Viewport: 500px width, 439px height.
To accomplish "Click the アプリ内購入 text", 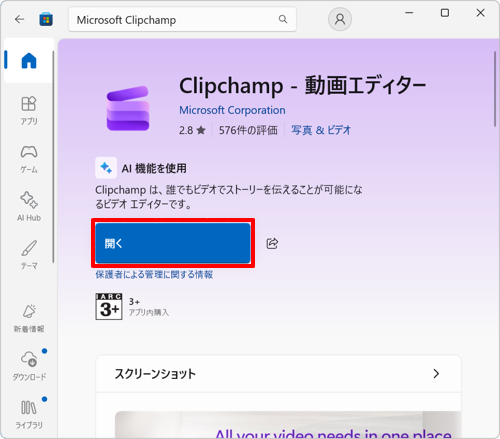I will pos(149,312).
